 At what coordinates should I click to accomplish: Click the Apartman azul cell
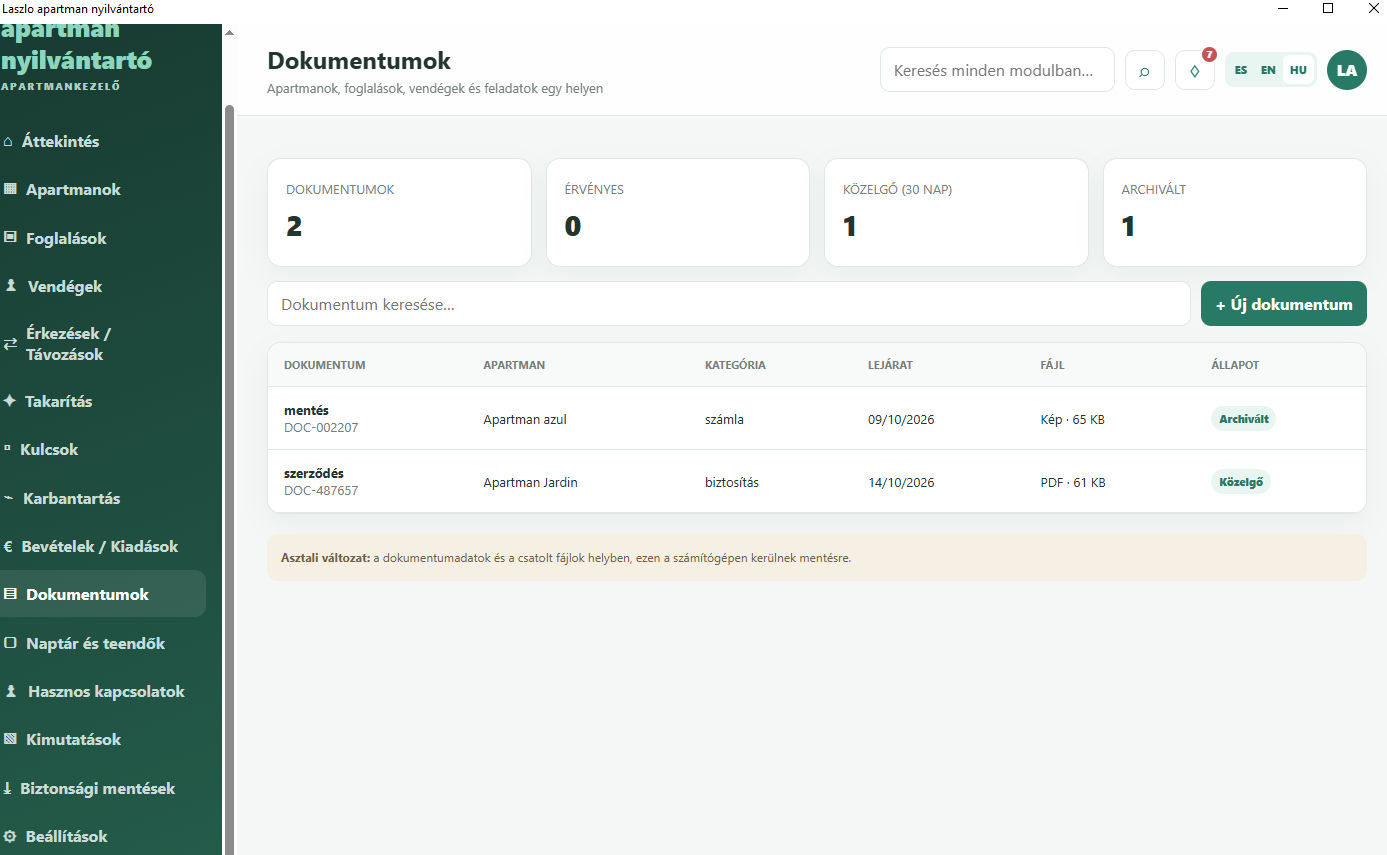point(525,419)
